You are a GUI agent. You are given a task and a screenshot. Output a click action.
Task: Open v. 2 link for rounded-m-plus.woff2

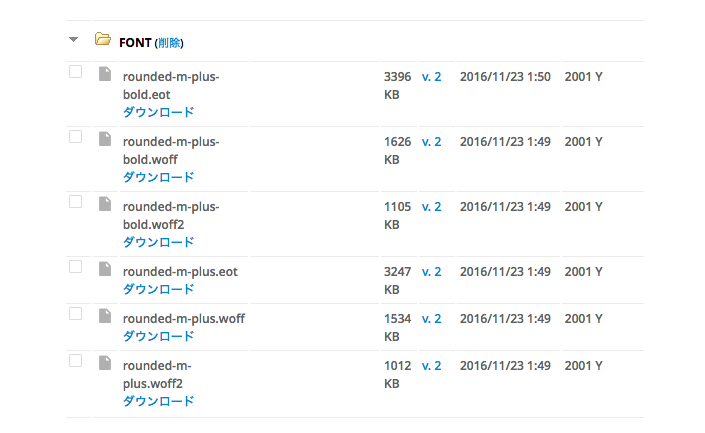[x=431, y=366]
